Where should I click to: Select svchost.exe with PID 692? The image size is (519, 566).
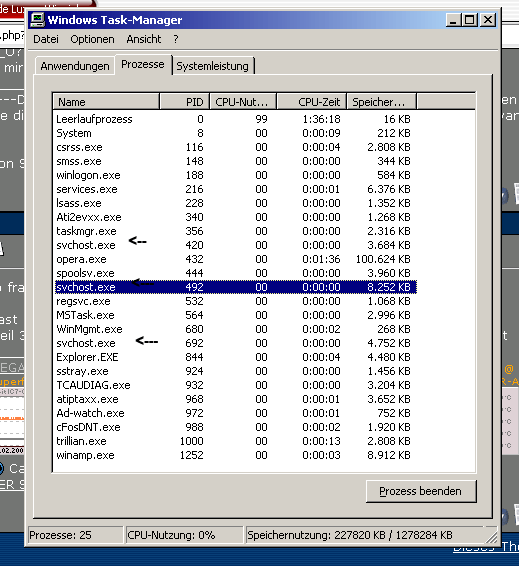tap(236, 343)
